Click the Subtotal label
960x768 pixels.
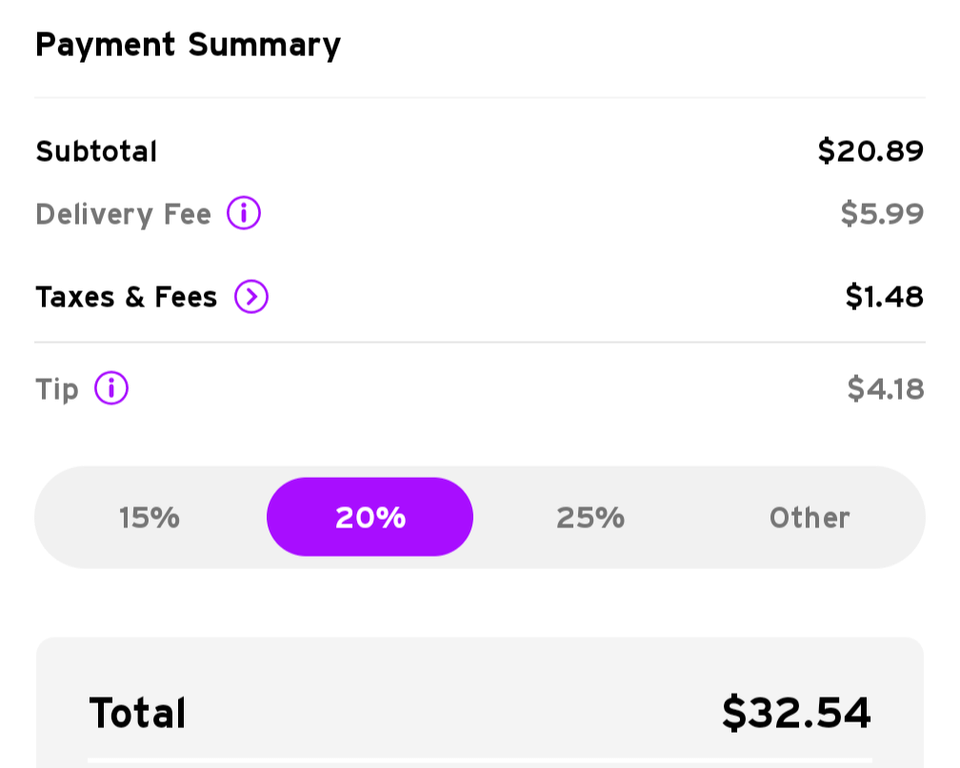point(96,152)
